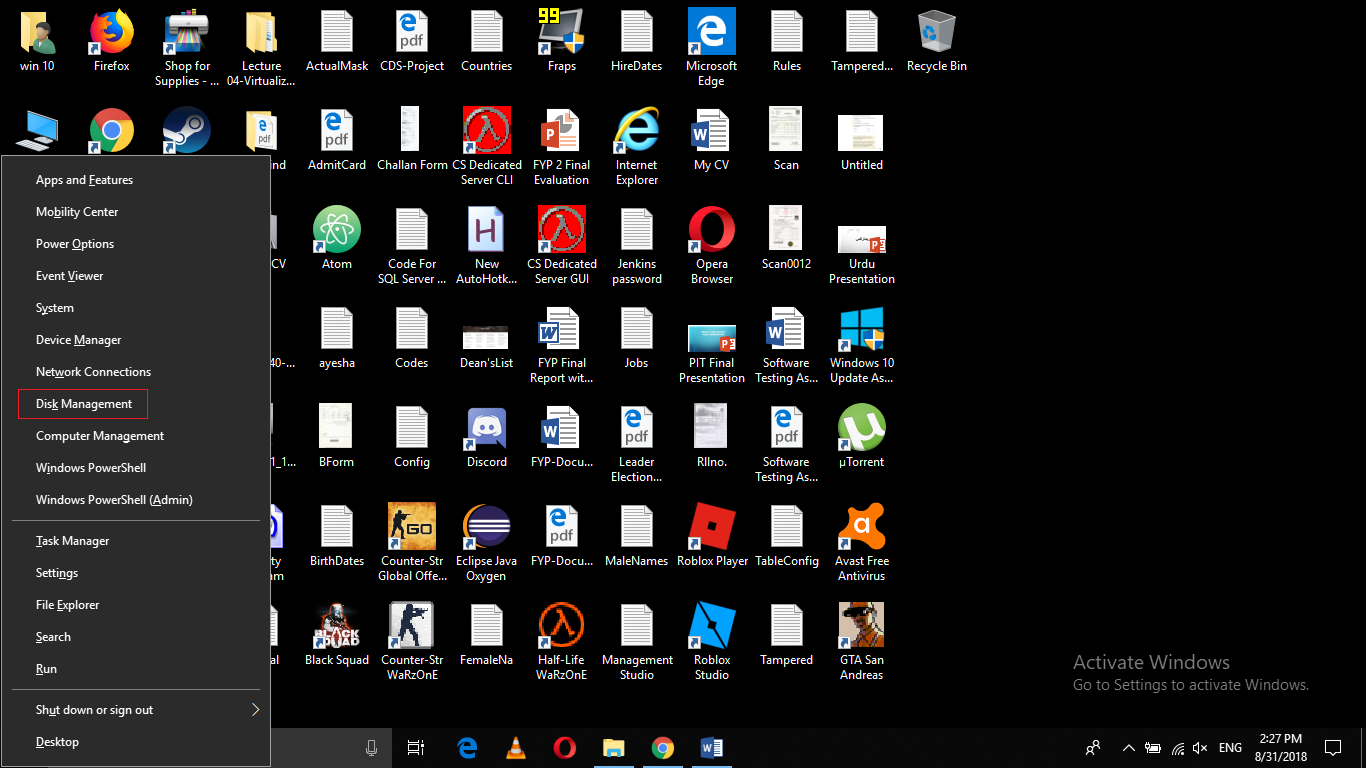This screenshot has width=1366, height=768.
Task: Open the Action Center notifications icon
Action: click(1332, 748)
